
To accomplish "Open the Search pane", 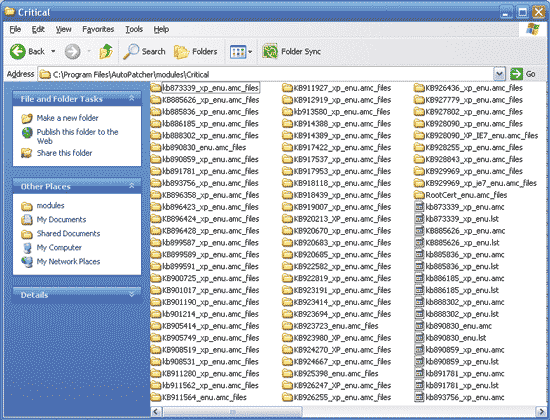I will click(x=145, y=52).
